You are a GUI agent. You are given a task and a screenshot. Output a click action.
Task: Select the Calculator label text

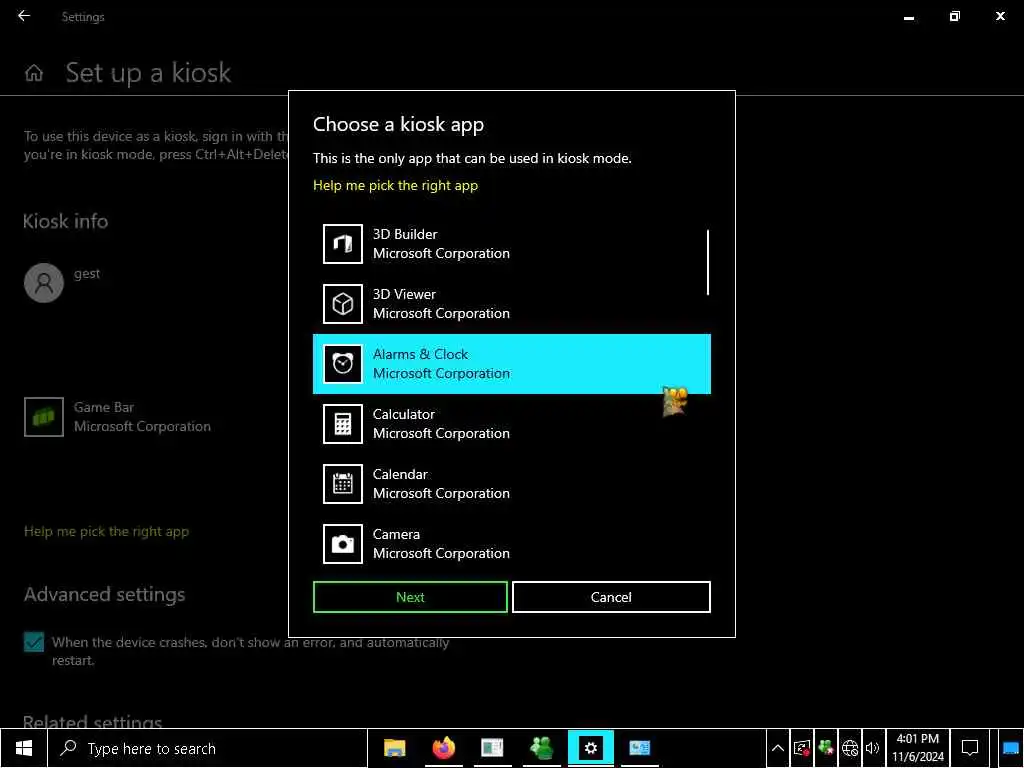pyautogui.click(x=404, y=414)
